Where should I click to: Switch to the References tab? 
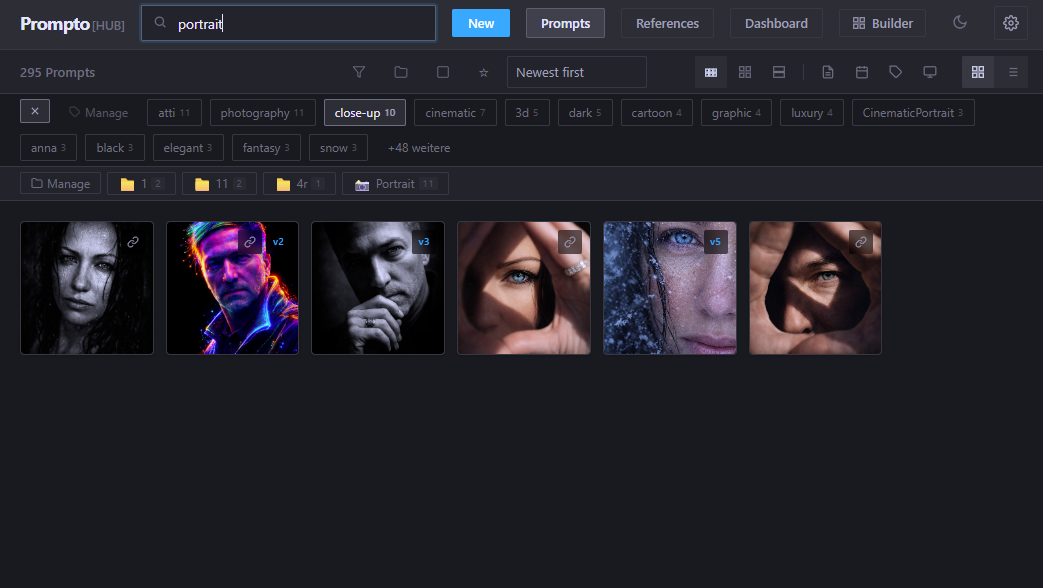click(x=667, y=22)
